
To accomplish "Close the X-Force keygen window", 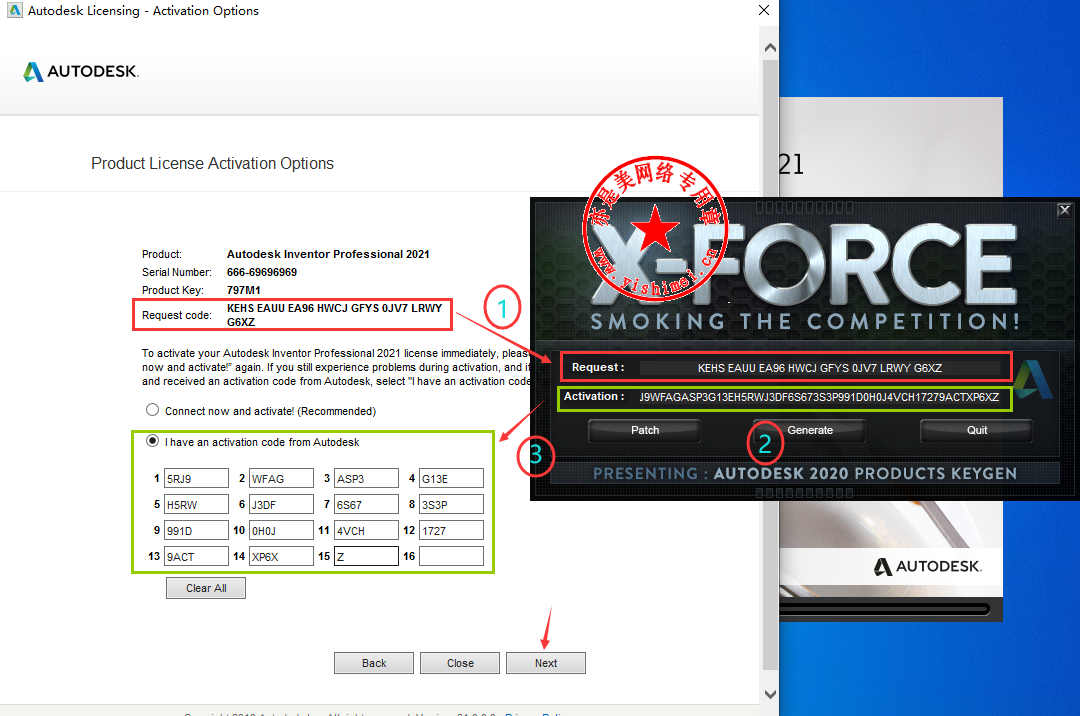I will 1064,210.
